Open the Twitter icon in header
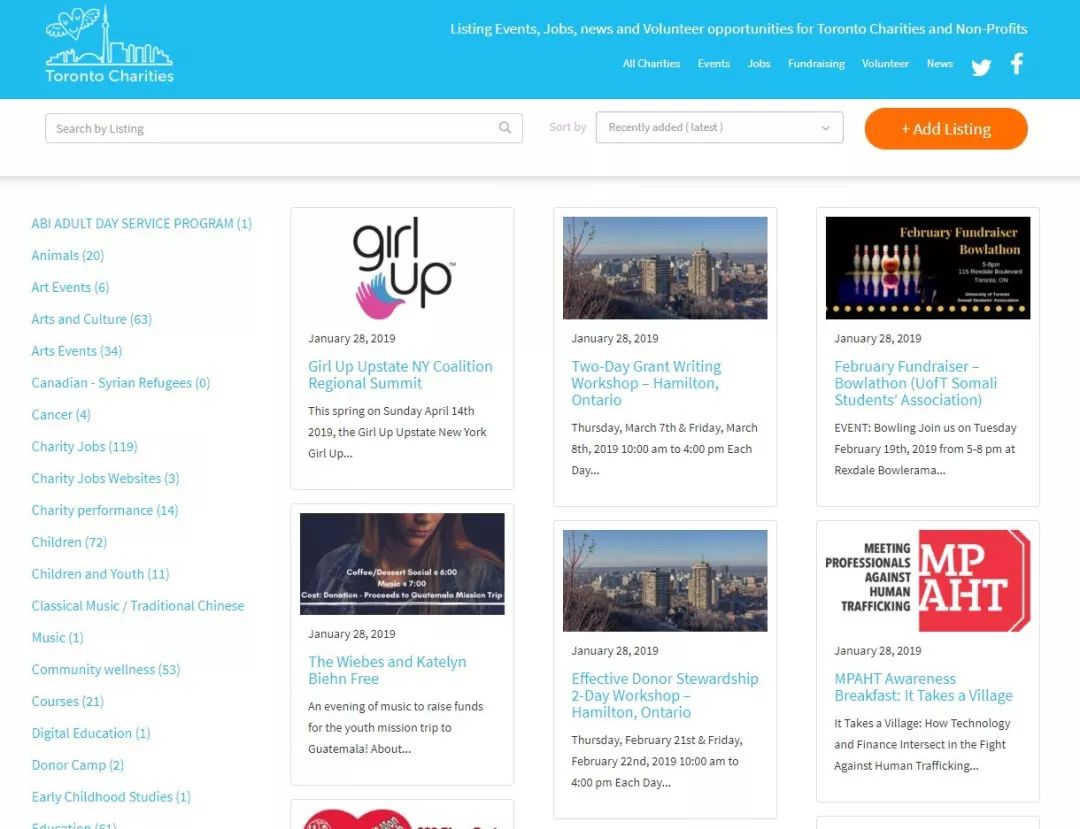Image resolution: width=1080 pixels, height=829 pixels. pos(981,66)
